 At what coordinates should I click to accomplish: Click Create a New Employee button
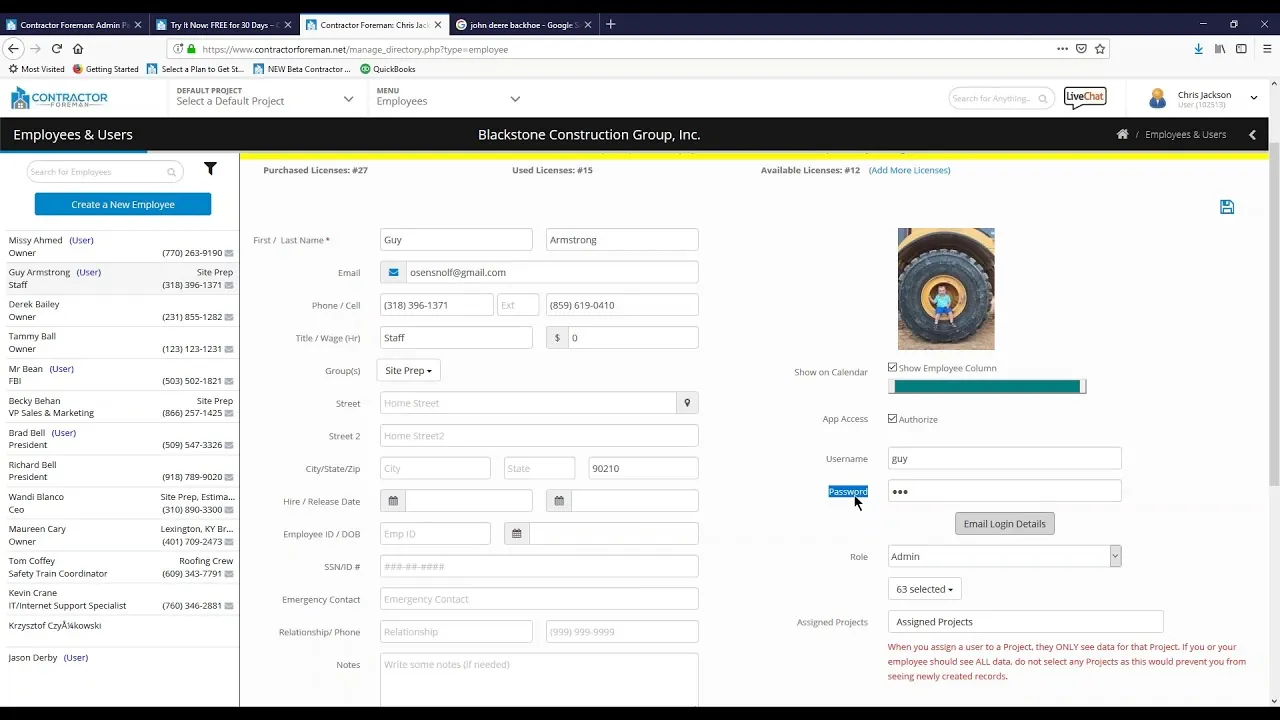123,204
